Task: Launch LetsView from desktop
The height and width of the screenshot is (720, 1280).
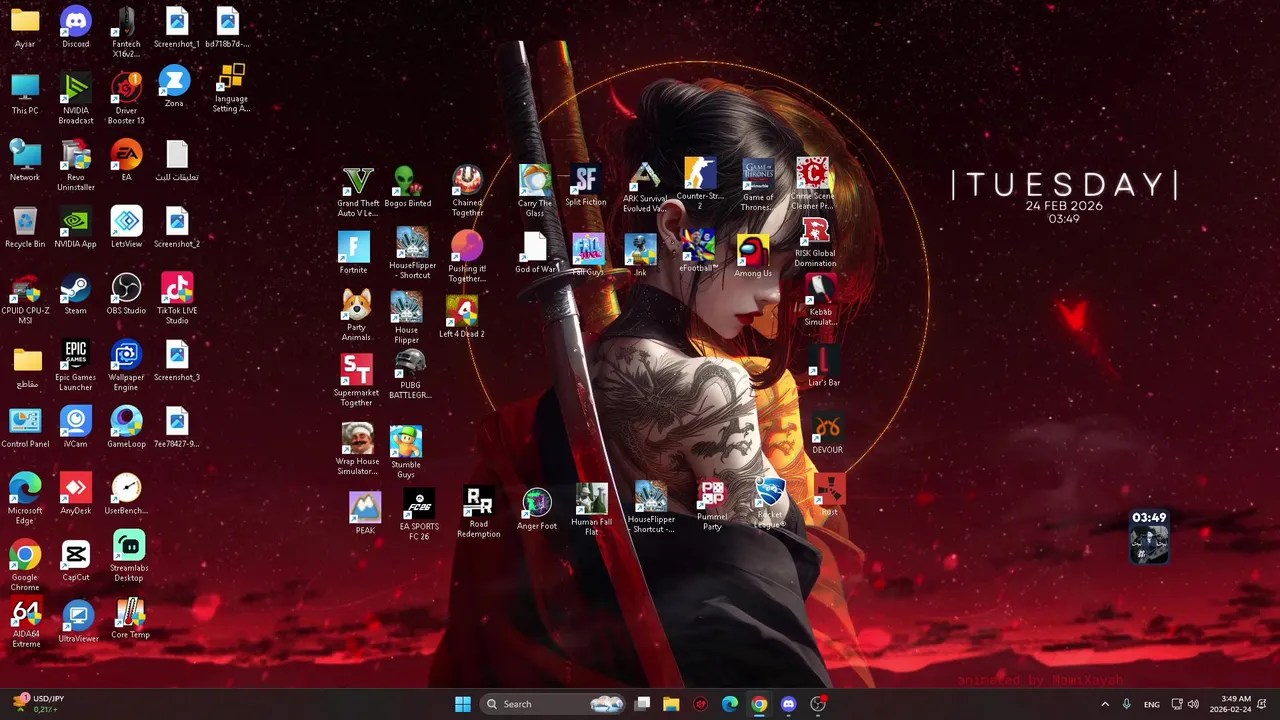Action: [x=126, y=227]
